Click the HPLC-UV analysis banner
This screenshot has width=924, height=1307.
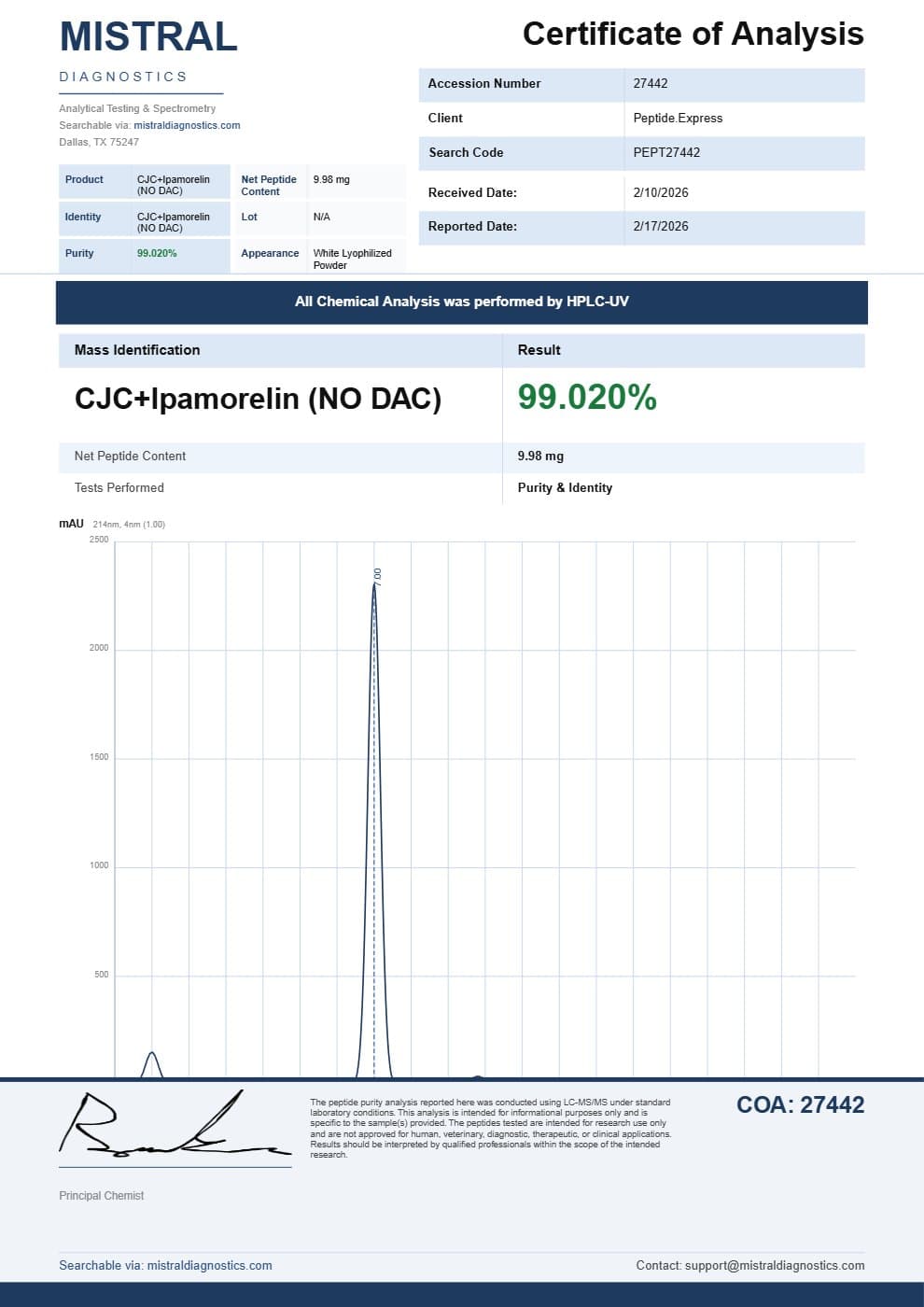coord(462,302)
